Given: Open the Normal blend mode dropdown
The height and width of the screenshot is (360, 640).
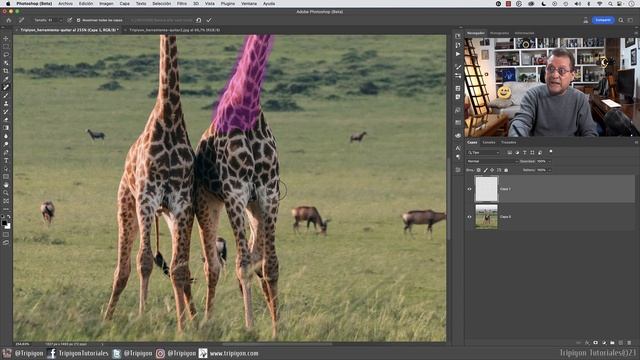Looking at the screenshot, I should point(492,161).
